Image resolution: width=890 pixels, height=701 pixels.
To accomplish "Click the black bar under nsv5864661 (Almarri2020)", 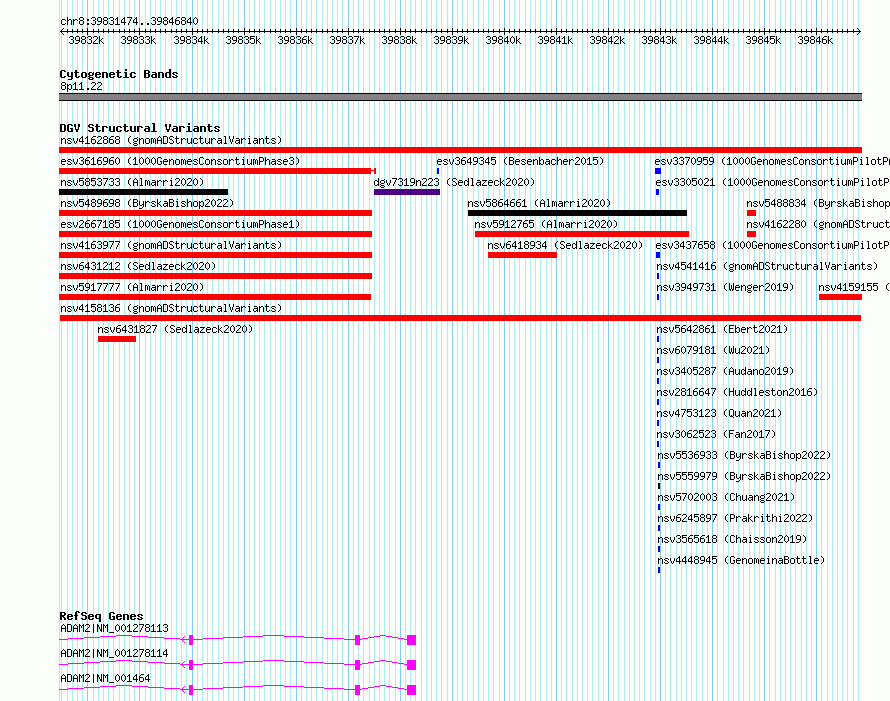I will point(577,213).
